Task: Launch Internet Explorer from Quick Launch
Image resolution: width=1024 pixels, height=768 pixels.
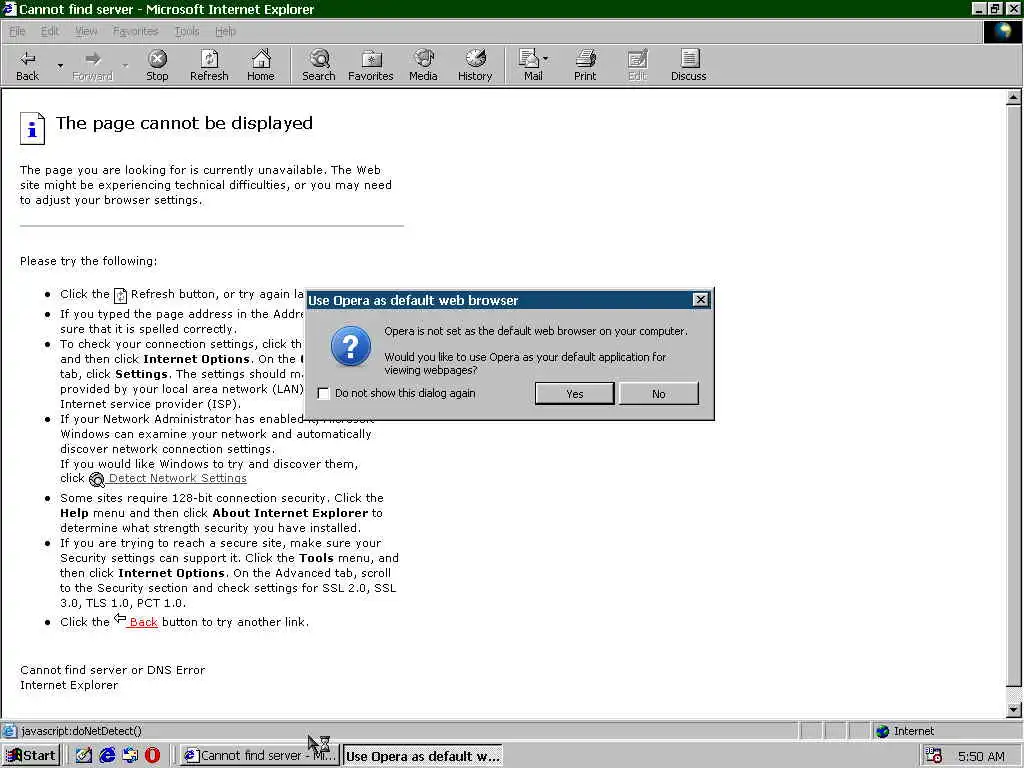Action: point(107,756)
